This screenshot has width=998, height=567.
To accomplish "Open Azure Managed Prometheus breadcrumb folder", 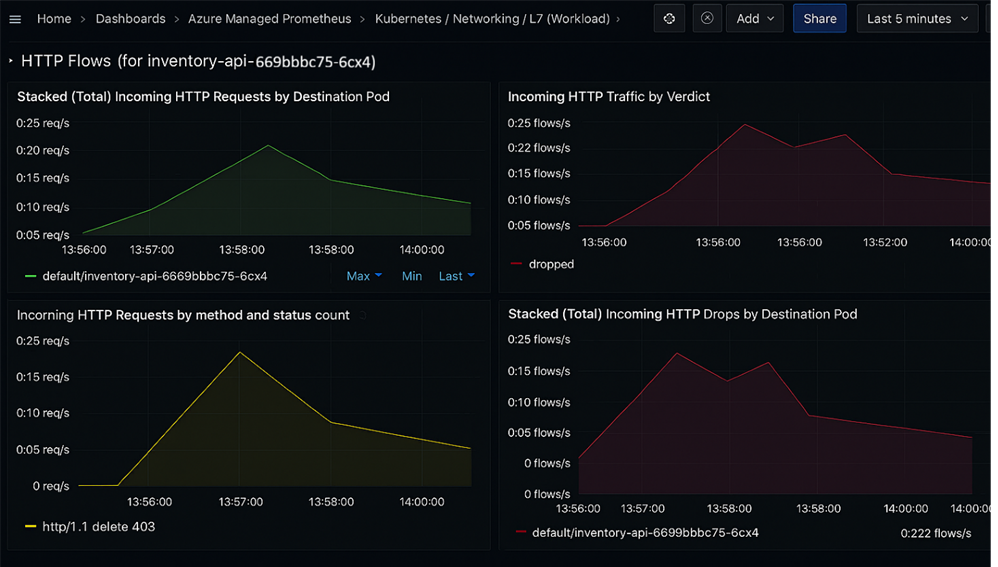I will tap(270, 19).
